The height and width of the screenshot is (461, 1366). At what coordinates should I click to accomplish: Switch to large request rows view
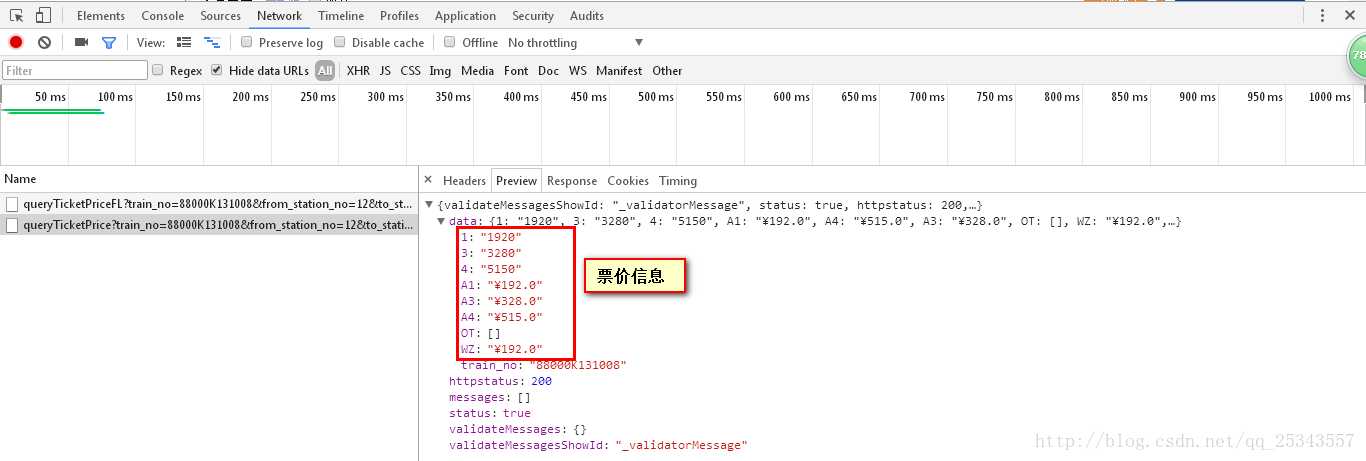tap(183, 42)
